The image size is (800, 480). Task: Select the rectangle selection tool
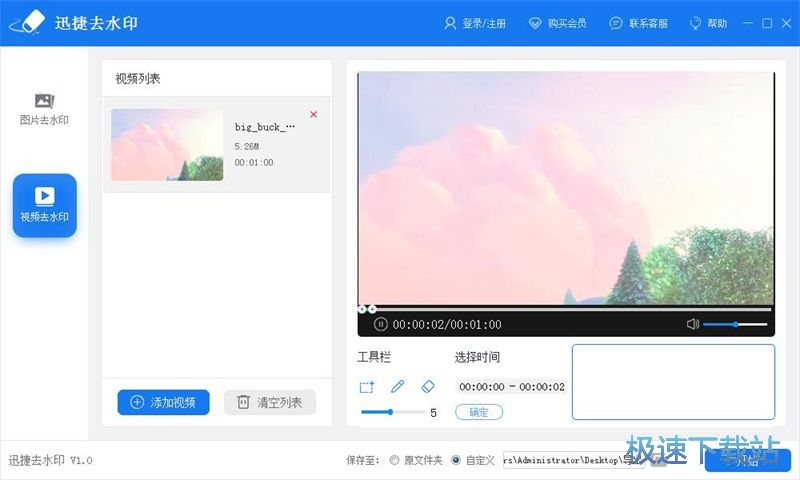tap(367, 387)
